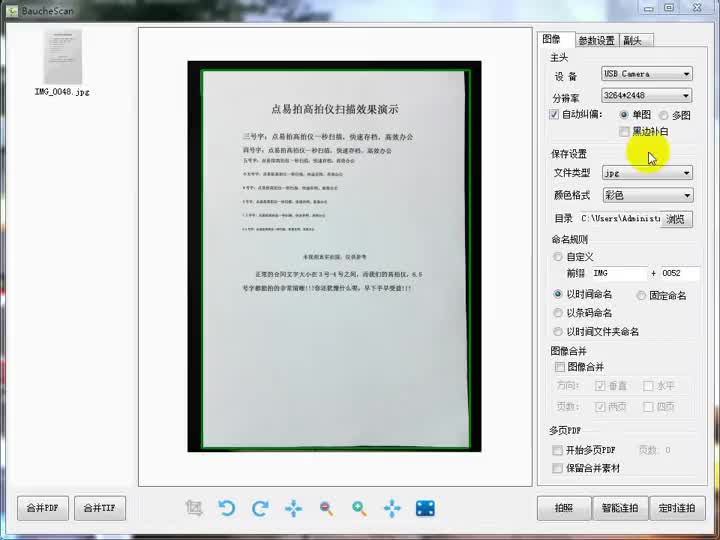Switch to 参数设置 tab

tap(596, 40)
